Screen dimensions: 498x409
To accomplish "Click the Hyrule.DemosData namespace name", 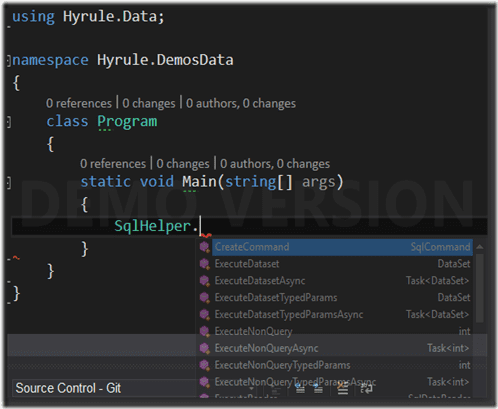I will point(165,60).
